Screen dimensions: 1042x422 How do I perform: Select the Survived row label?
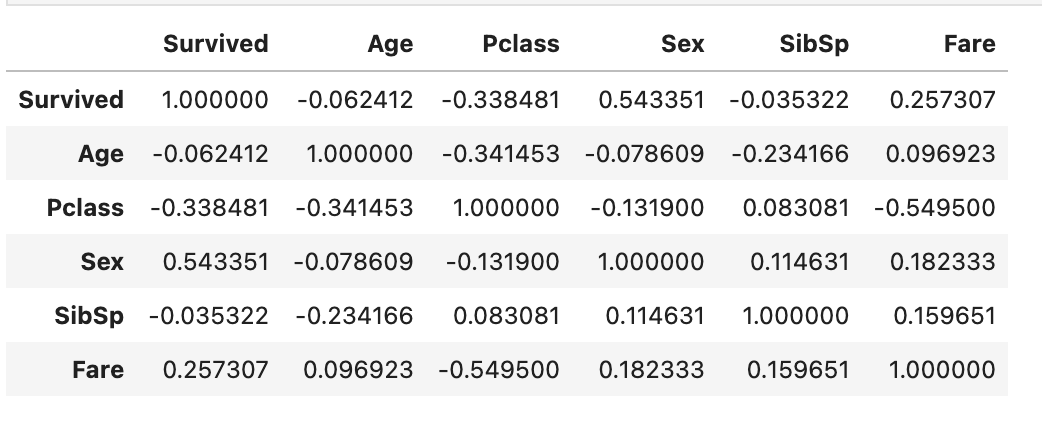click(70, 99)
